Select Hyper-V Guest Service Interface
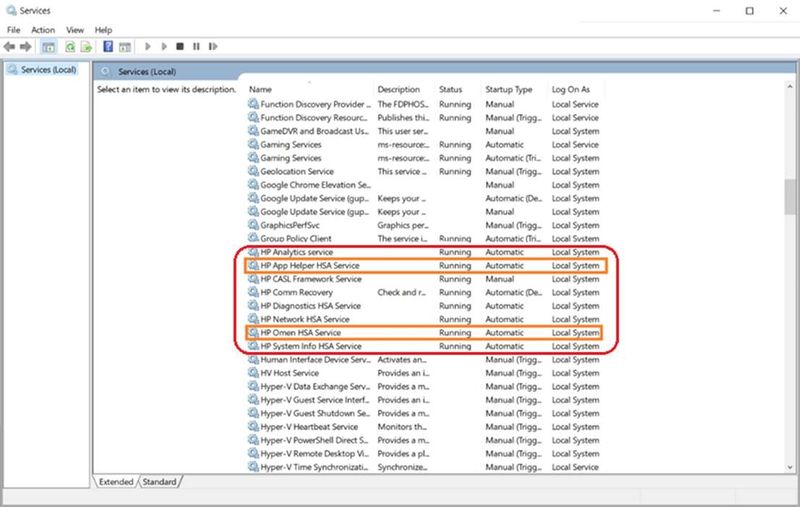This screenshot has height=507, width=800. point(425,400)
